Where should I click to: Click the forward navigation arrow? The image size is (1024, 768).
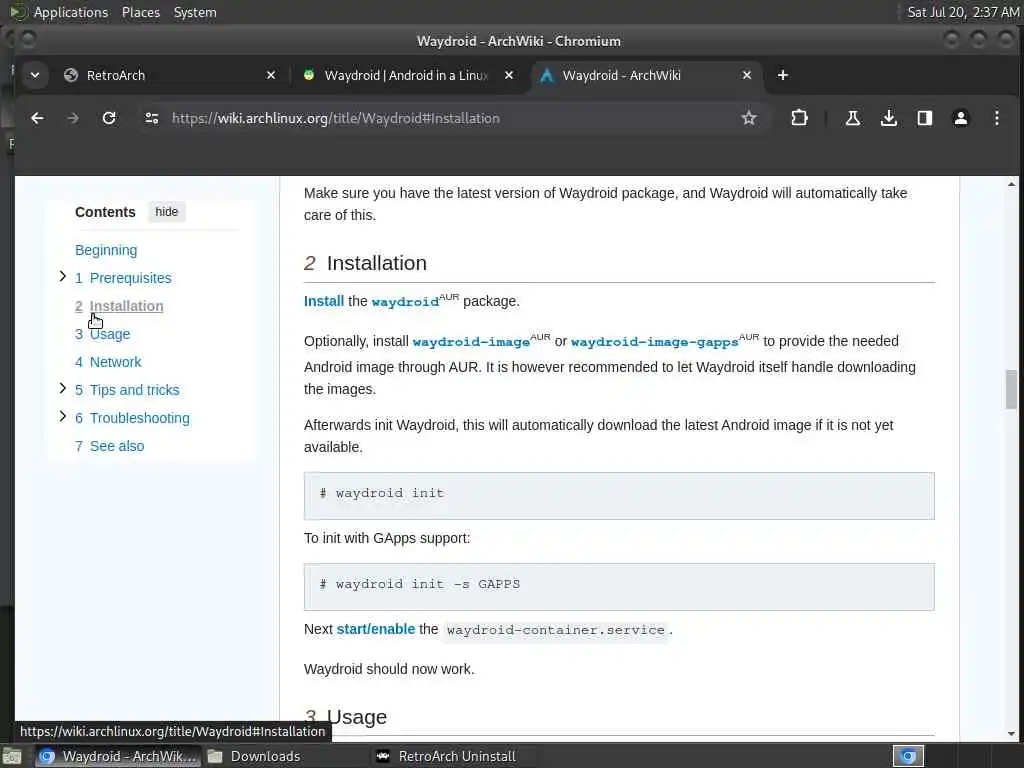[x=73, y=118]
